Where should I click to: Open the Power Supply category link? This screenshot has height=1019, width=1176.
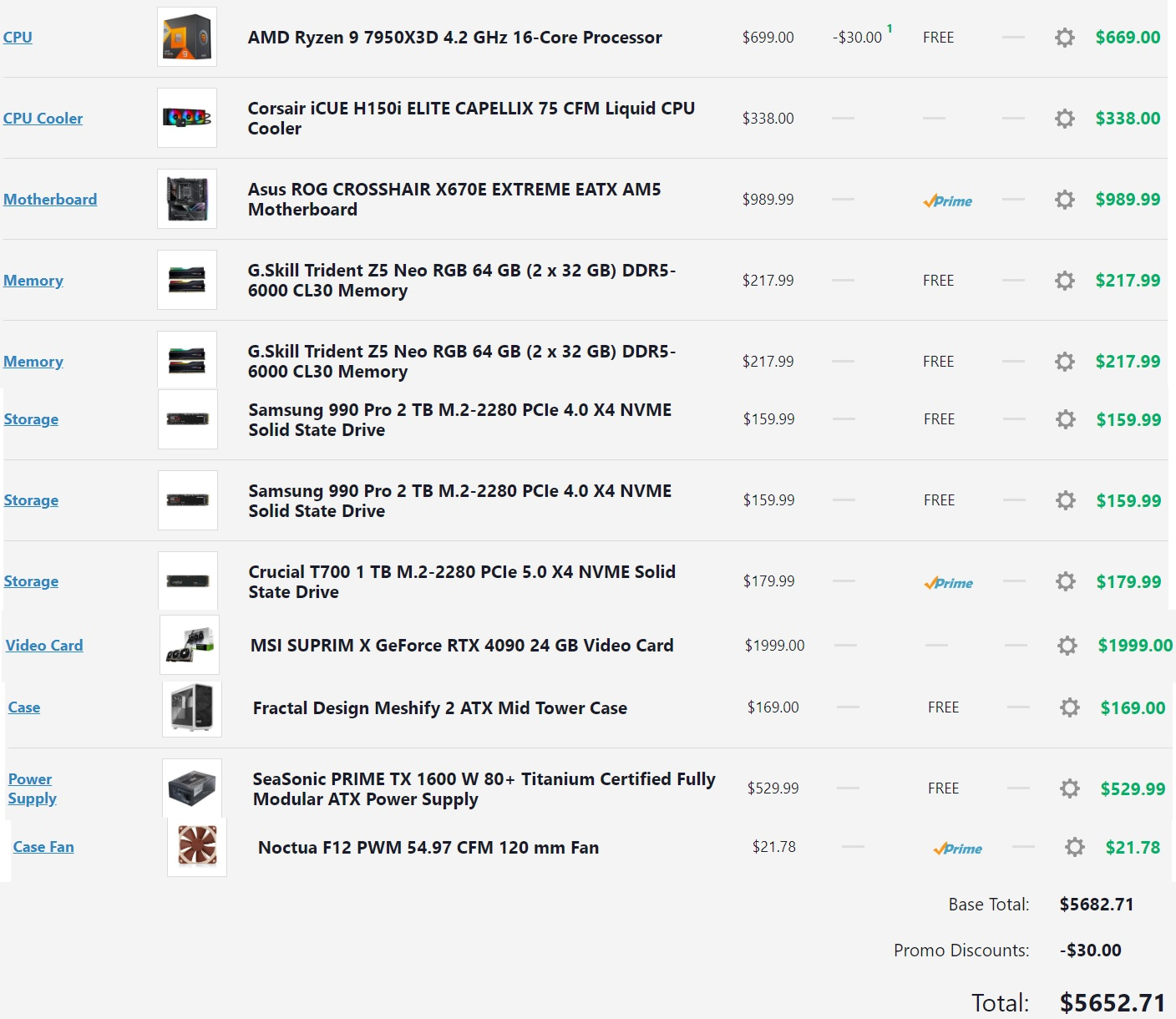(x=33, y=788)
